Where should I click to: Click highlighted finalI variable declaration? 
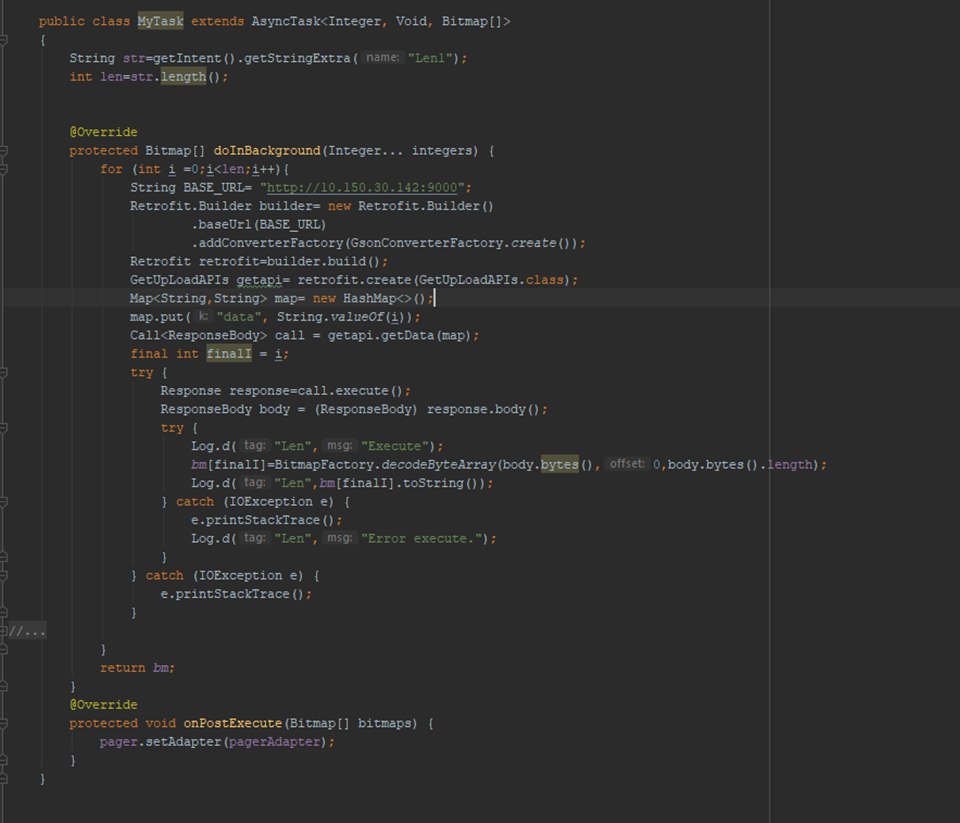coord(229,354)
